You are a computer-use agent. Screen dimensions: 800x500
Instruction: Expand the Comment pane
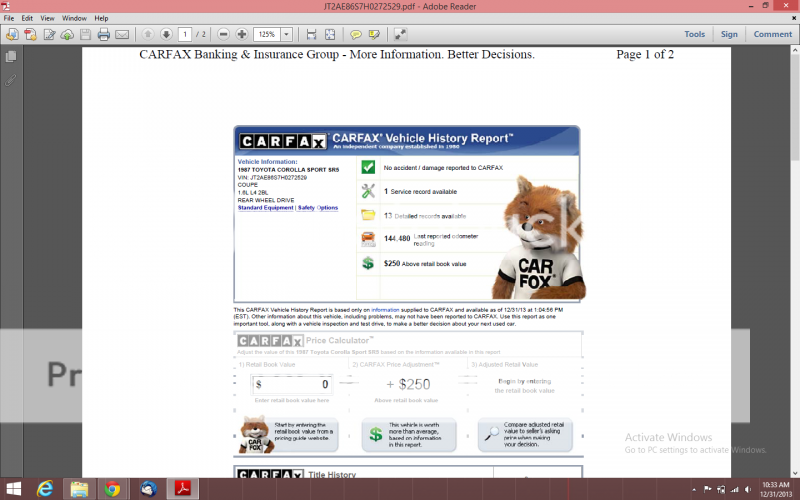(x=772, y=34)
